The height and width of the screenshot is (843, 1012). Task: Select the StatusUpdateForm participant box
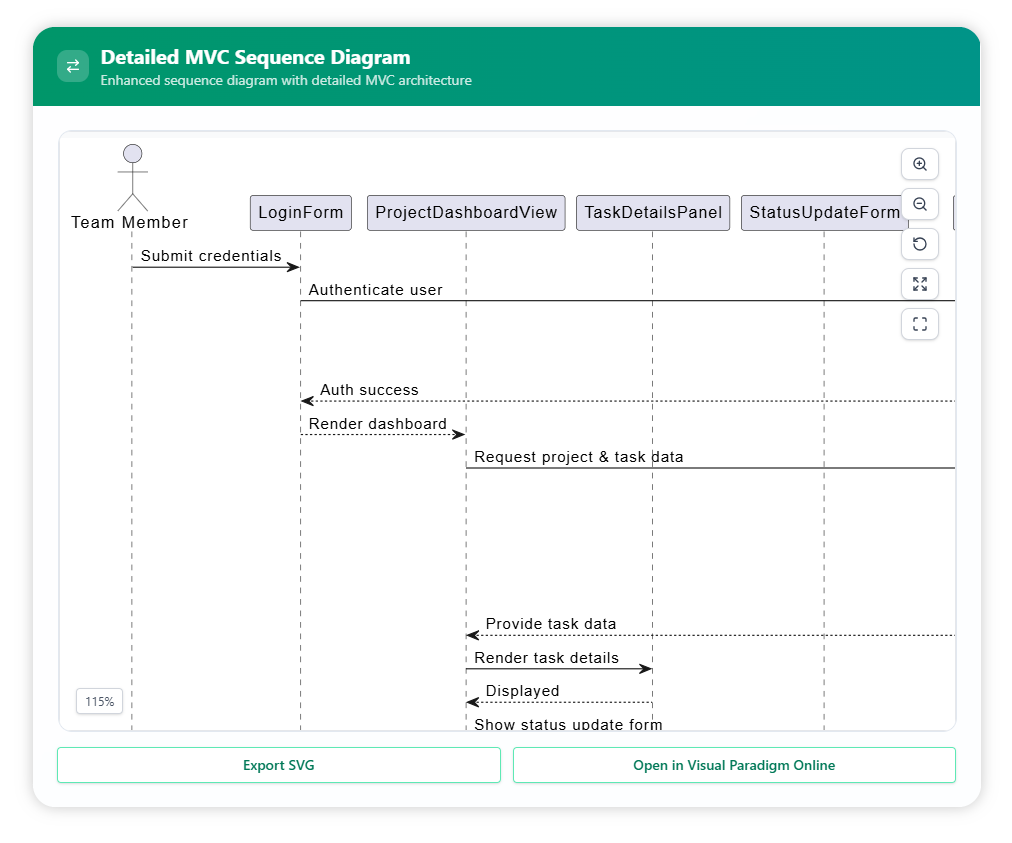tap(824, 213)
